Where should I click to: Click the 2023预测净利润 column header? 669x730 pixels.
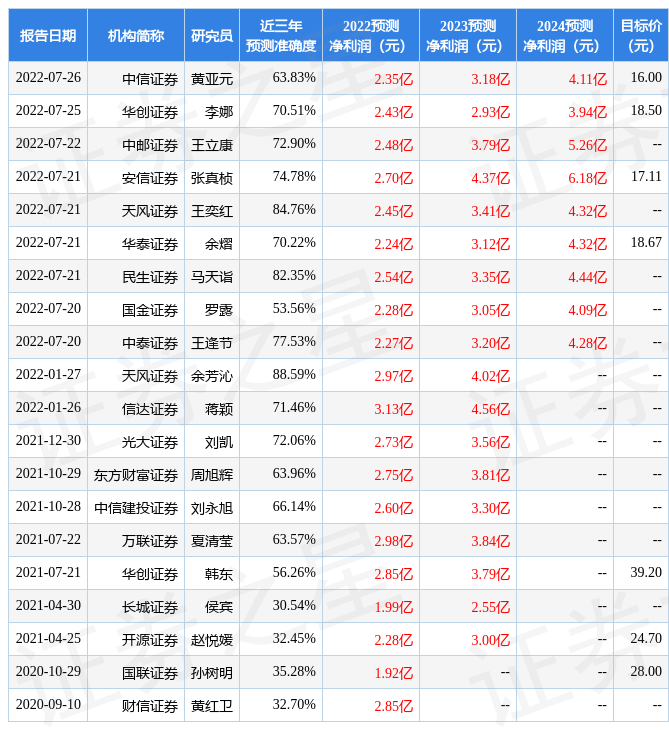468,35
